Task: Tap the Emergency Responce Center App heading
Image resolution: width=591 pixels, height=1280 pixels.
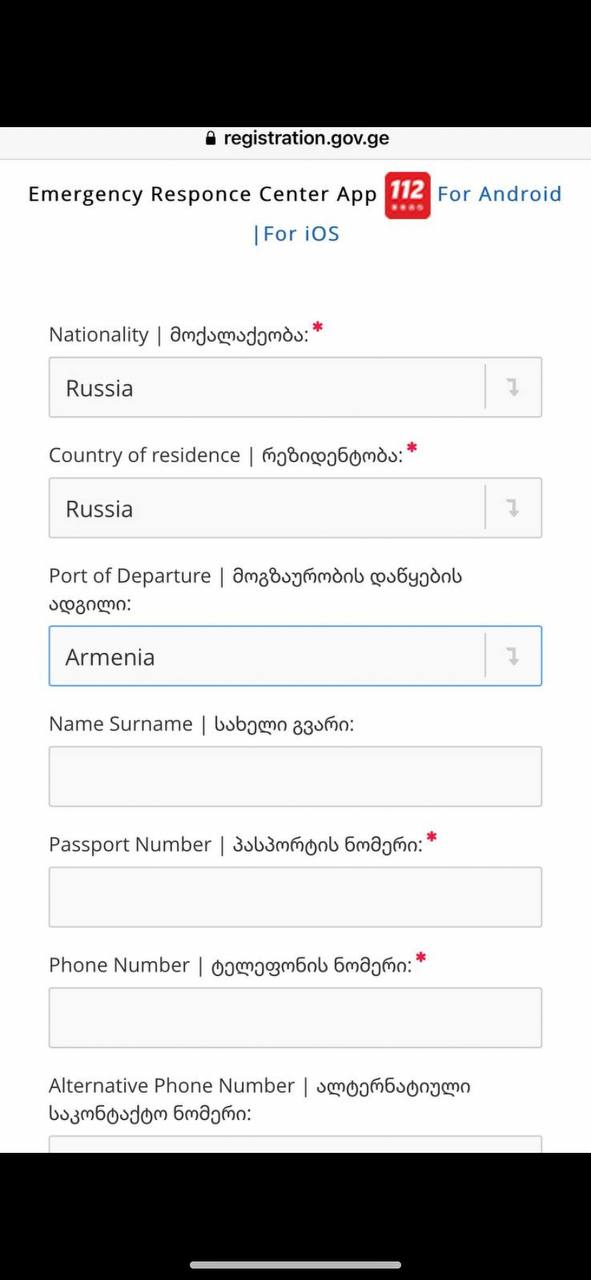Action: point(202,194)
